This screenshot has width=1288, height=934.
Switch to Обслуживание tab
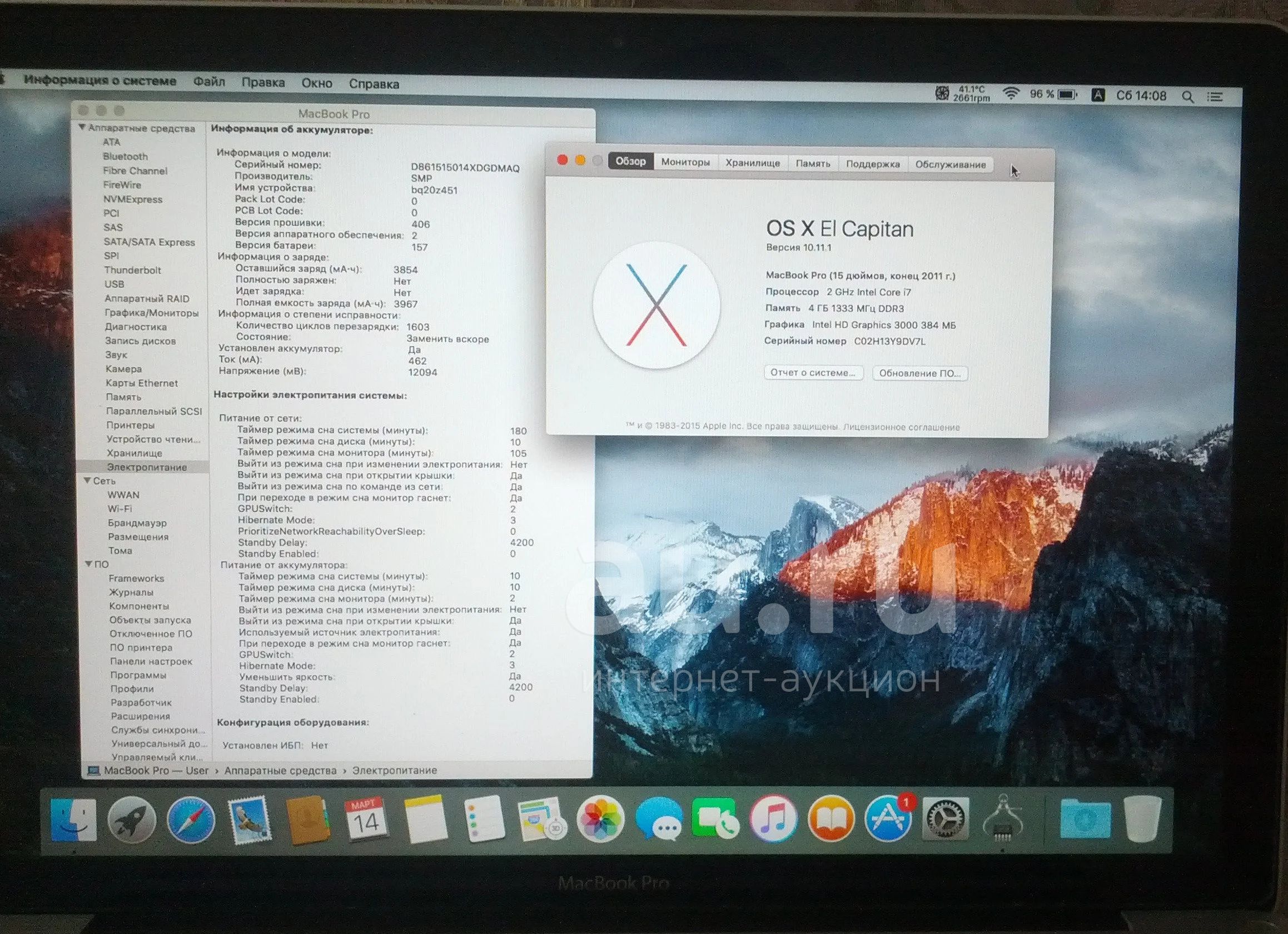tap(951, 164)
